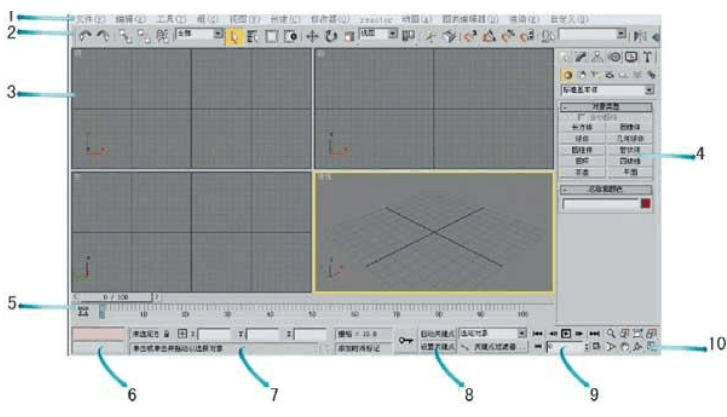The image size is (727, 417).
Task: Toggle the 自动关键点 (Auto Key) button
Action: (437, 334)
